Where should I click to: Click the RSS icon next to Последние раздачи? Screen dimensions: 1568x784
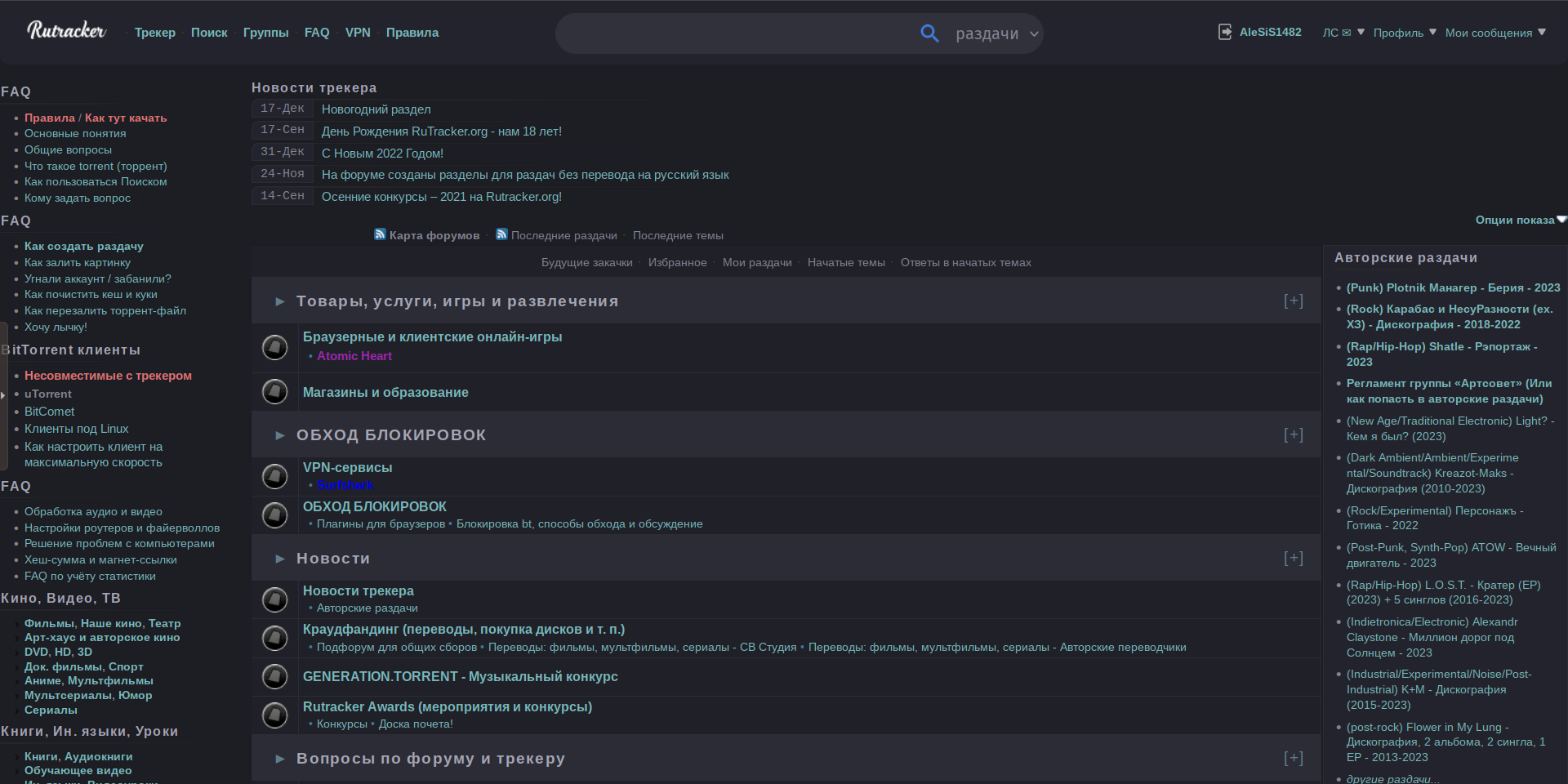point(501,234)
